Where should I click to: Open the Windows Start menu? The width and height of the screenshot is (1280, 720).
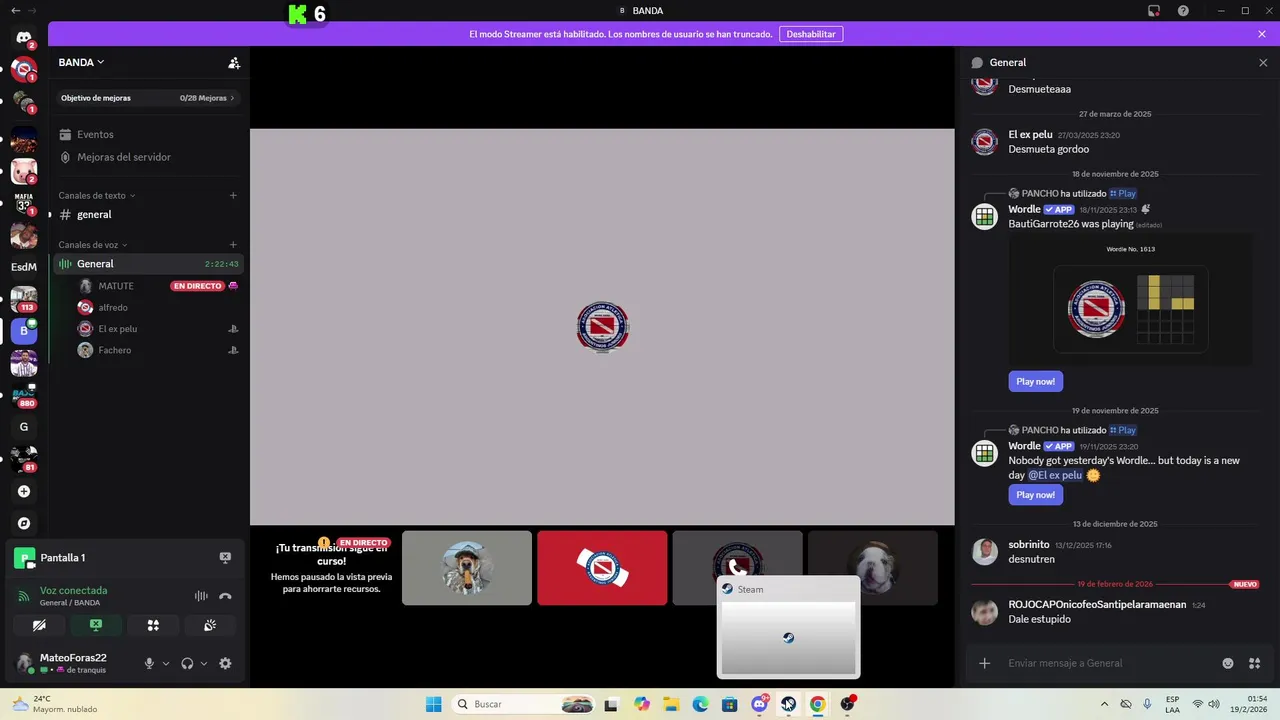pyautogui.click(x=434, y=704)
